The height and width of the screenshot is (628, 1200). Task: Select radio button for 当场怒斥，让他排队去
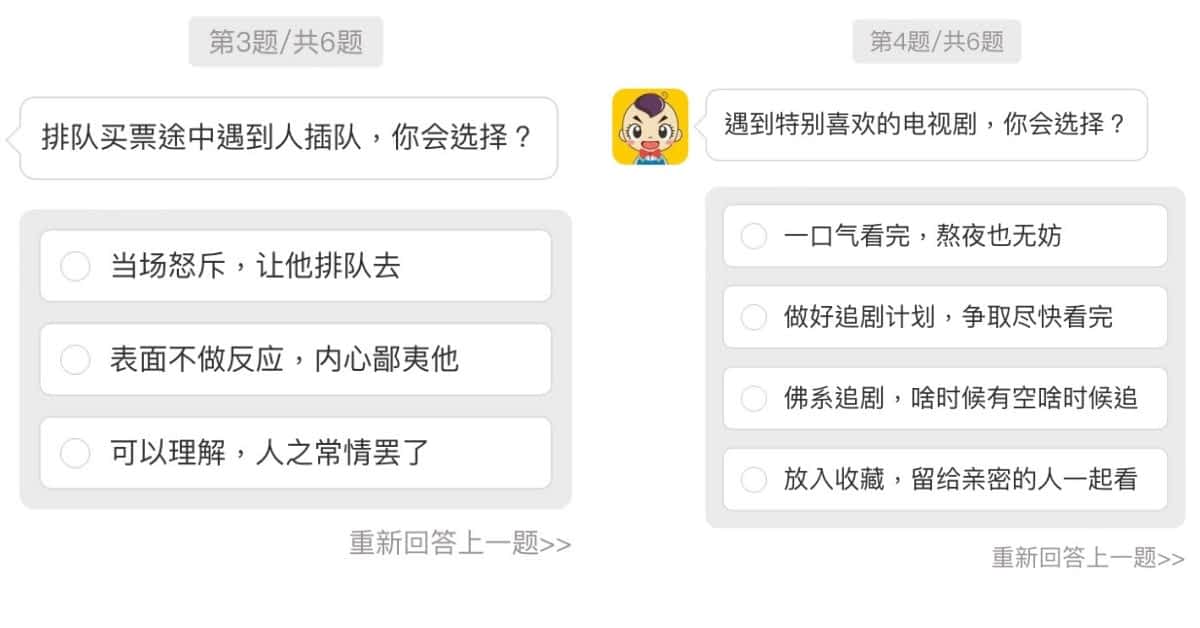tap(75, 267)
